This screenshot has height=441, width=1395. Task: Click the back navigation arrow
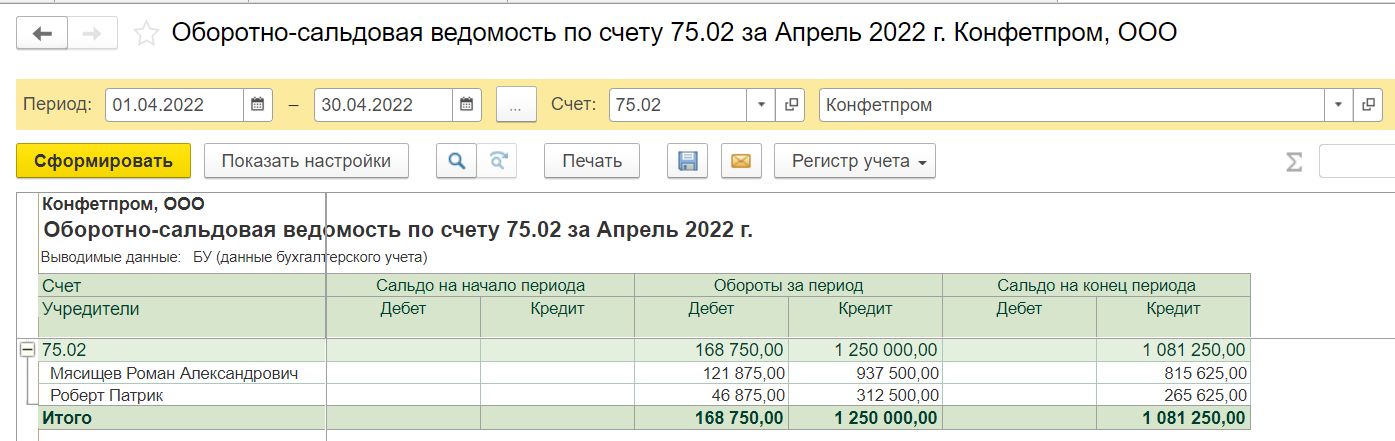coord(42,34)
